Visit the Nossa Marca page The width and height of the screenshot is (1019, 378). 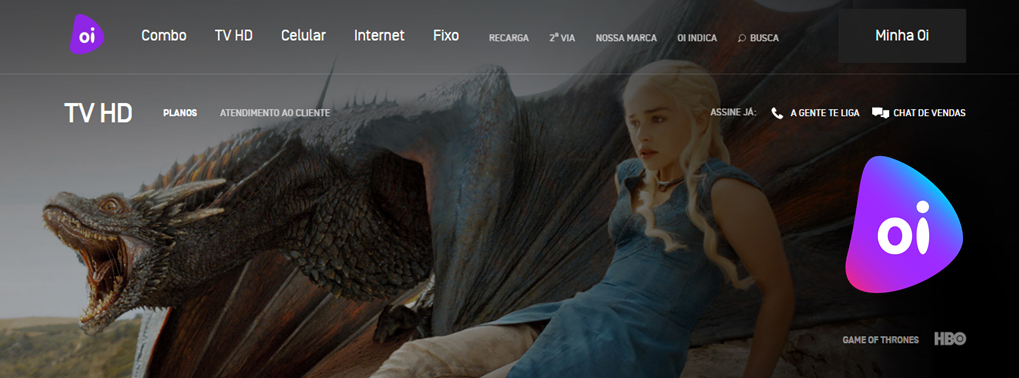coord(626,38)
